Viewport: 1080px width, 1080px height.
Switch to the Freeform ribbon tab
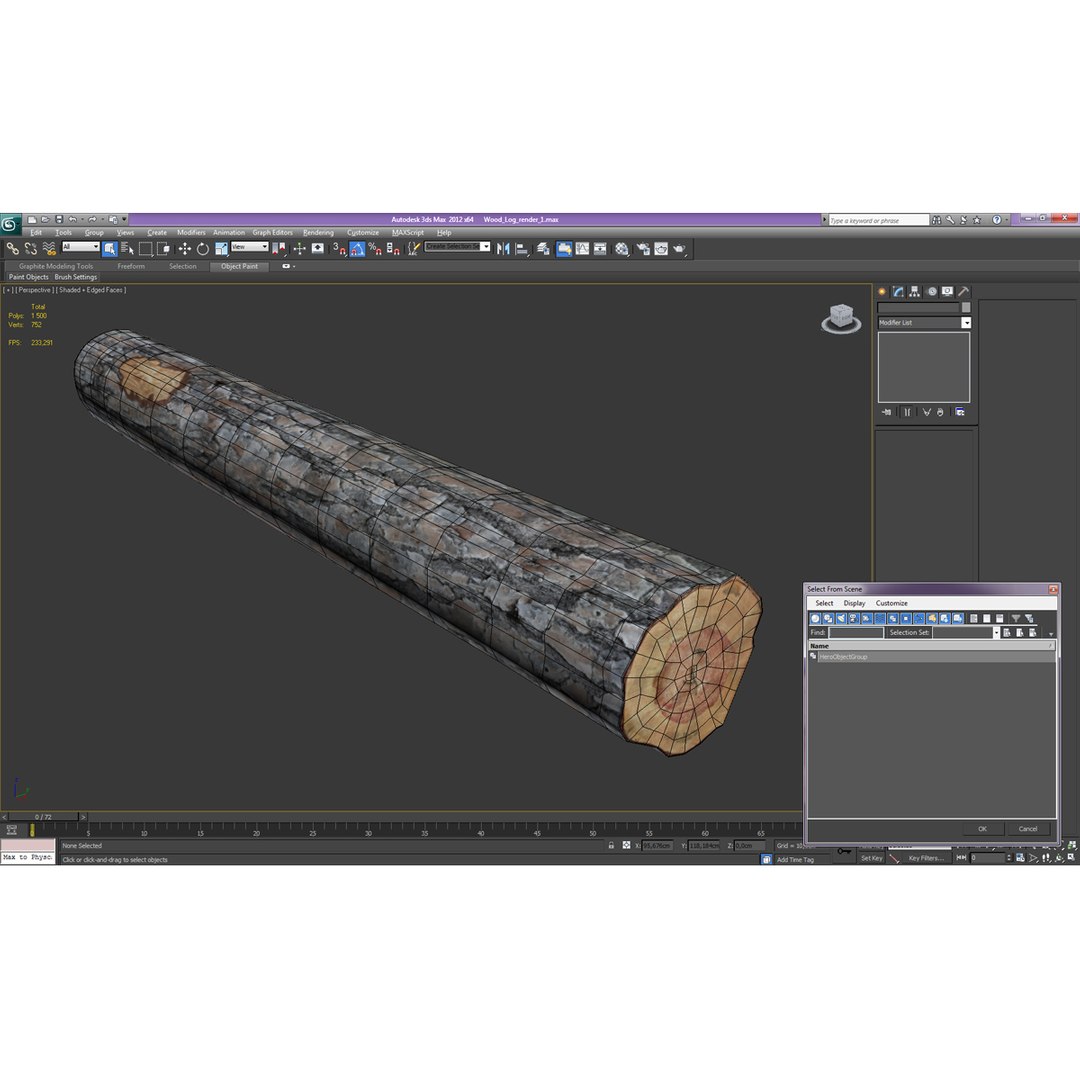[131, 266]
